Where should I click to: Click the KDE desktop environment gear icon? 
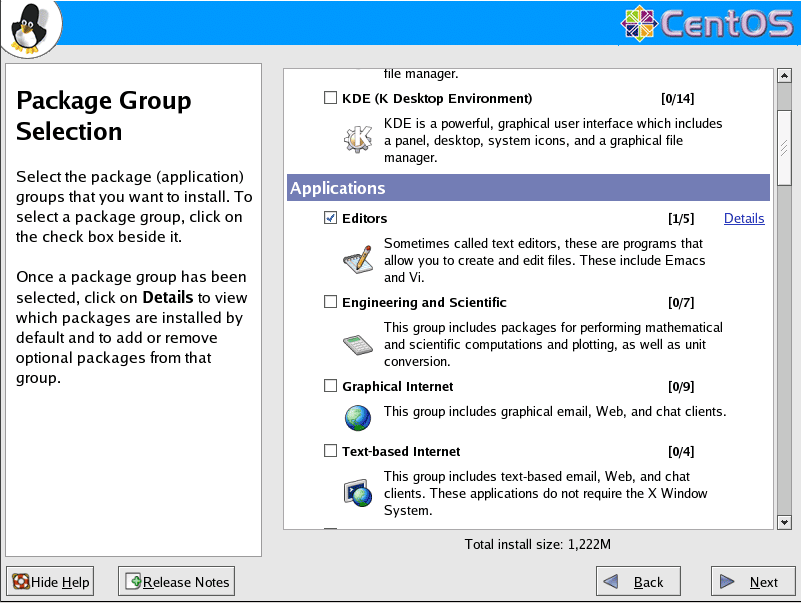[x=357, y=140]
